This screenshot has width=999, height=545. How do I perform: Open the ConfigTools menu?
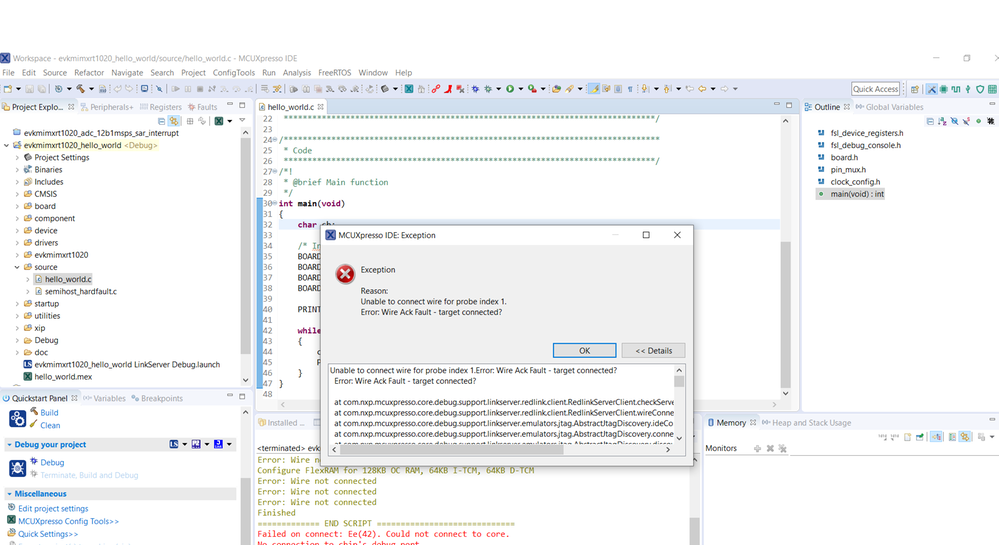coord(233,73)
